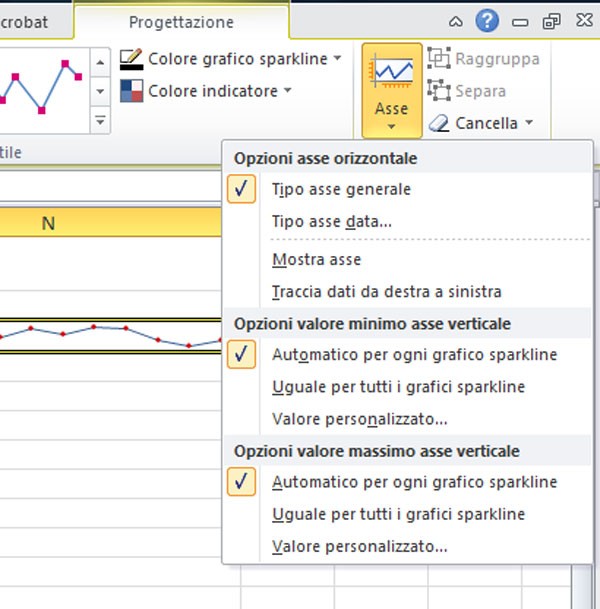Screen dimensions: 600x609
Task: Open the Cancella dropdown arrow
Action: click(528, 124)
